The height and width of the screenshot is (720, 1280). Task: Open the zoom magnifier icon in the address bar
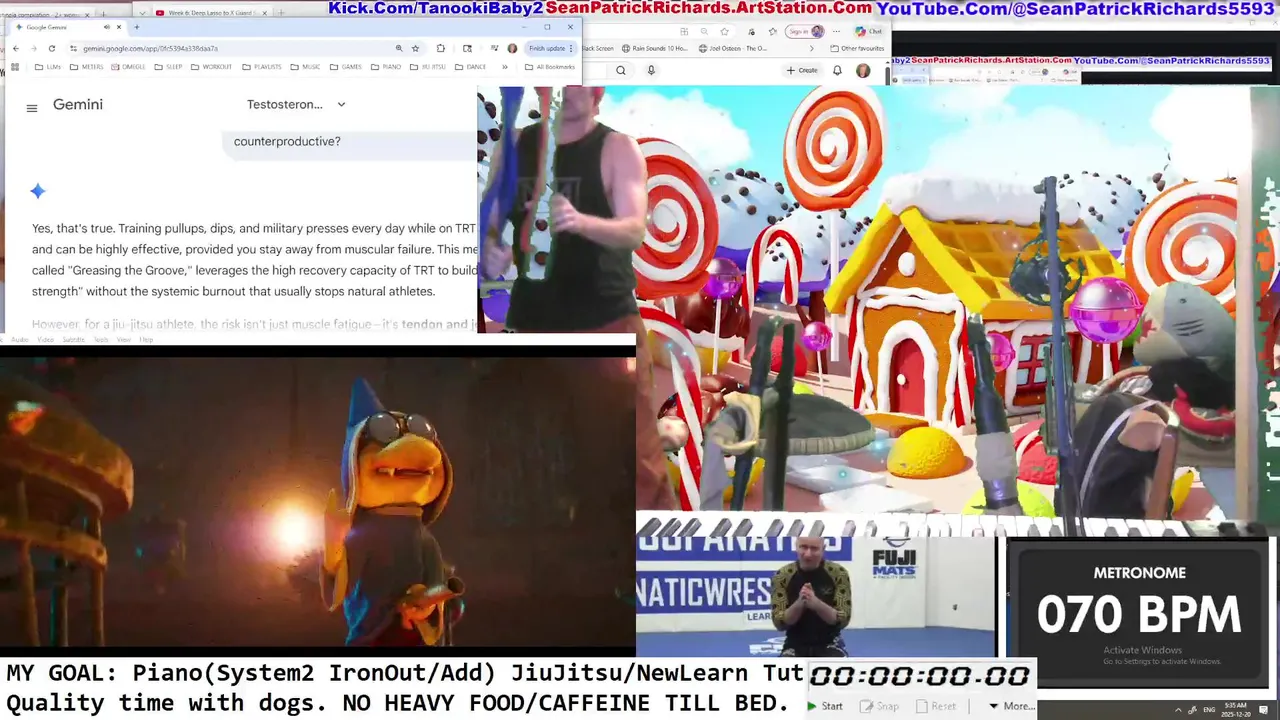tap(399, 48)
